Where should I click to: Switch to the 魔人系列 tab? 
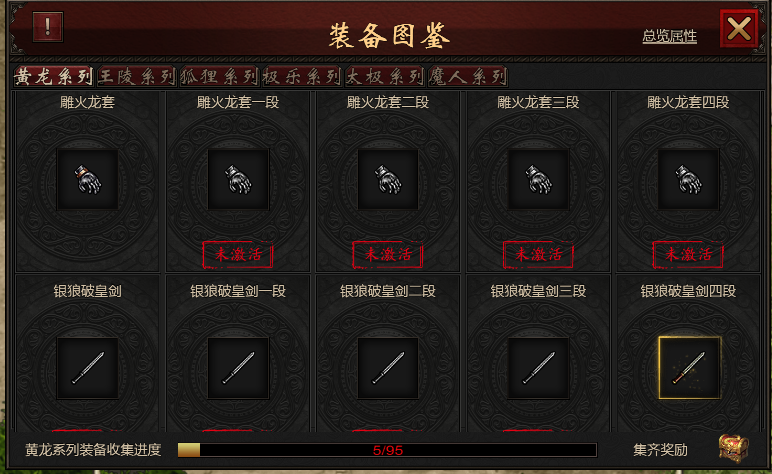tap(467, 76)
